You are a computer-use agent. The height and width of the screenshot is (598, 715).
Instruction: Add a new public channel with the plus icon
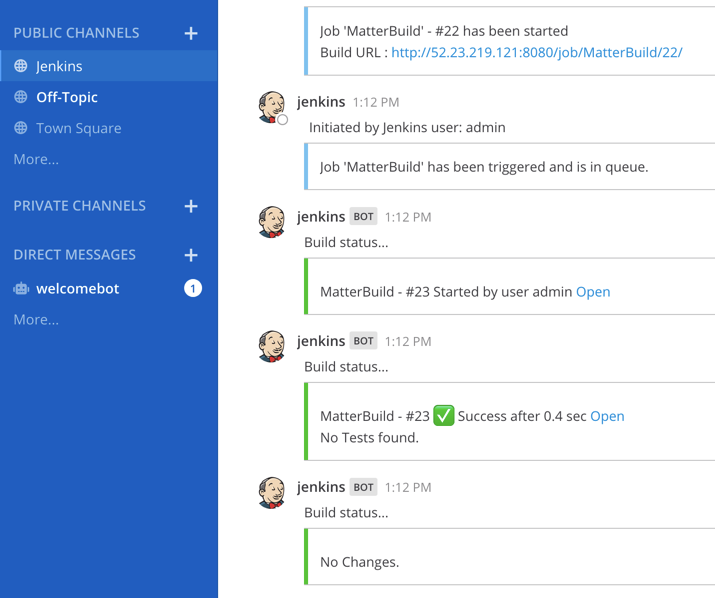pos(191,33)
